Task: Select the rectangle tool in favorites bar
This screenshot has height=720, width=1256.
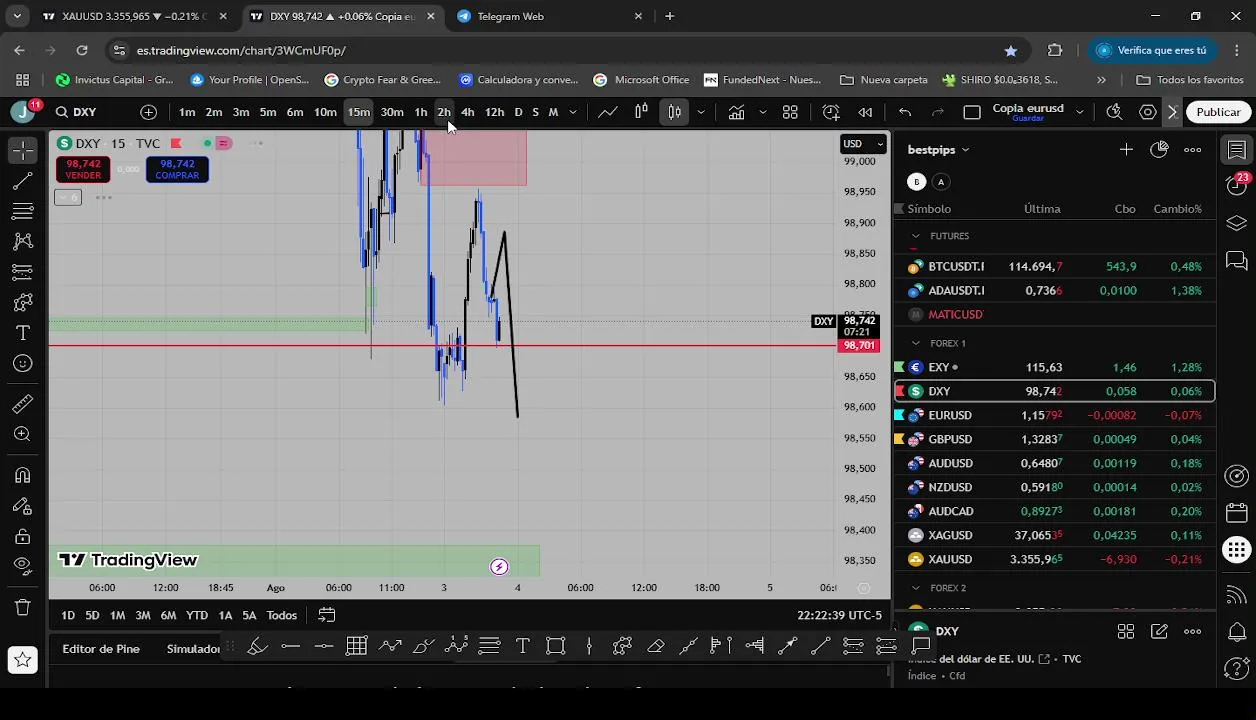Action: coord(556,647)
